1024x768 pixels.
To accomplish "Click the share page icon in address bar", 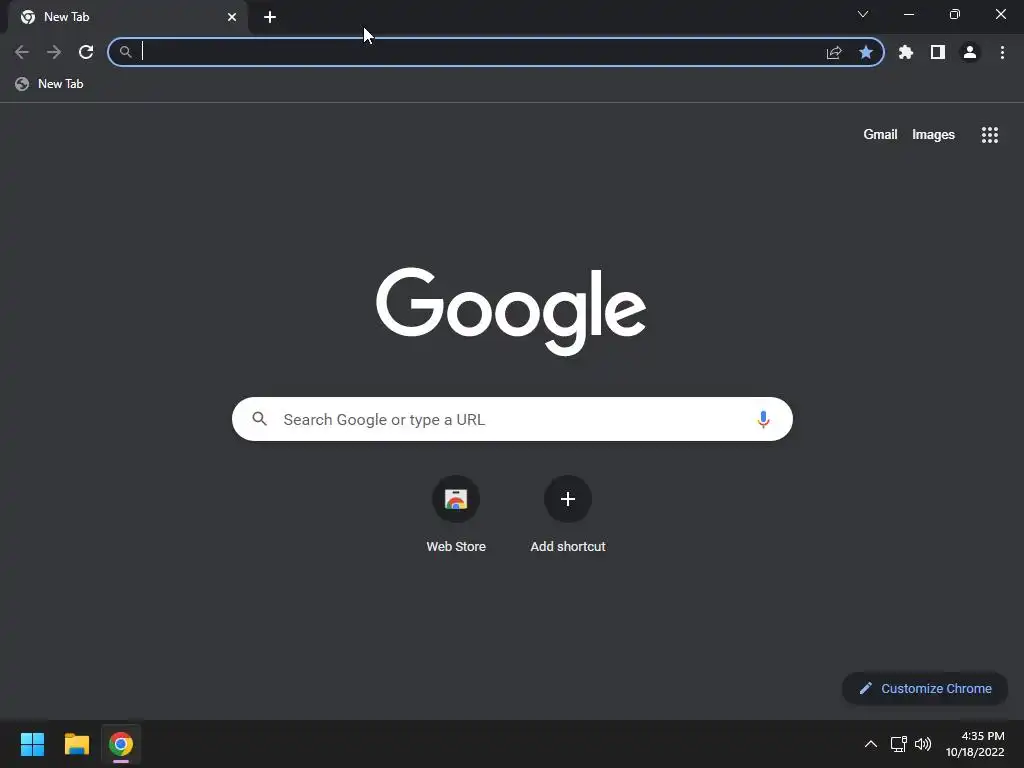I will (x=834, y=52).
